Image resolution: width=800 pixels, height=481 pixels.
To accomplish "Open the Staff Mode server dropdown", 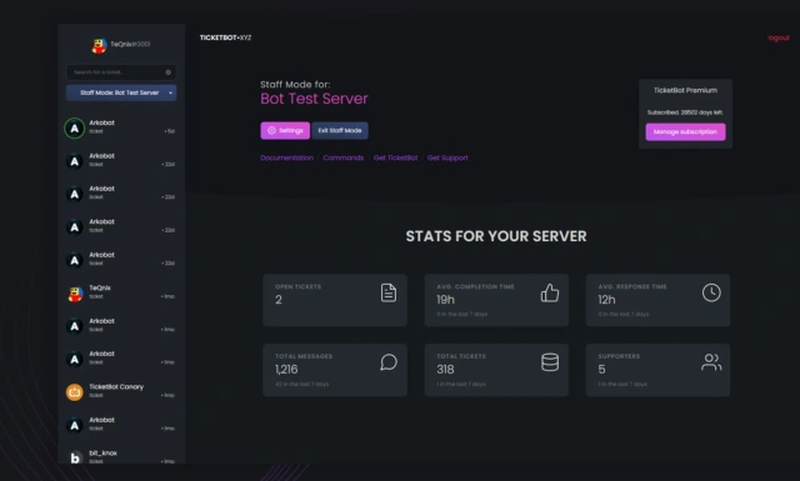I will (x=121, y=93).
